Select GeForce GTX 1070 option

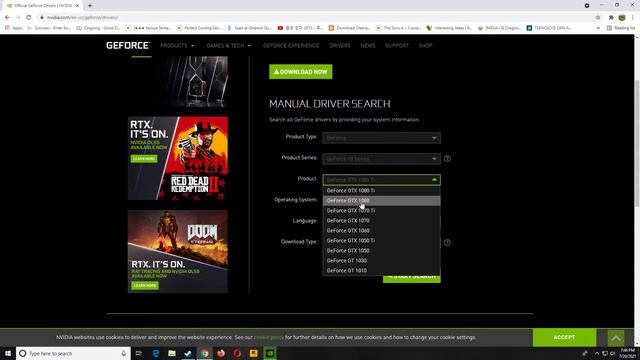click(x=381, y=220)
